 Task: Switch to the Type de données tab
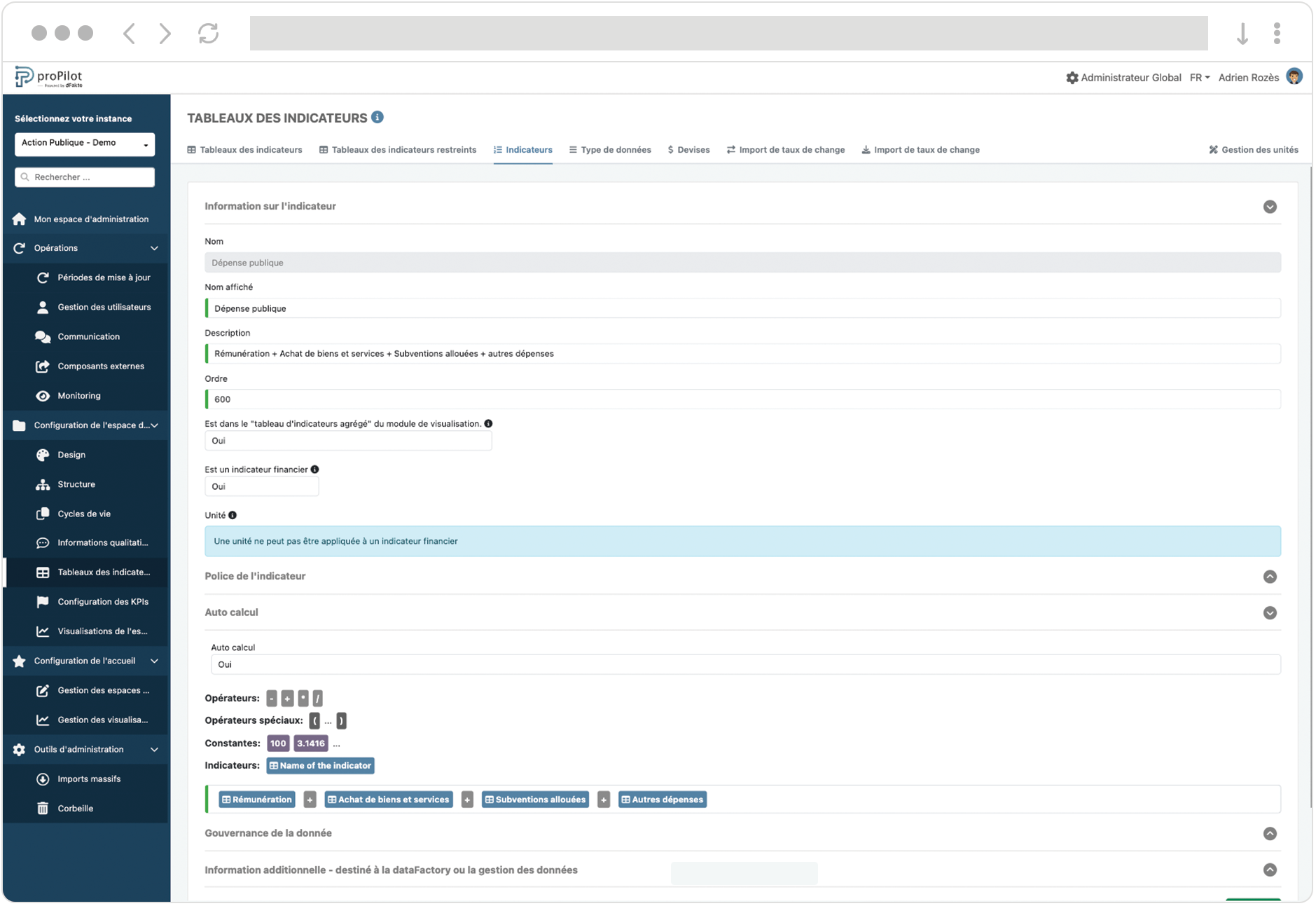[609, 150]
